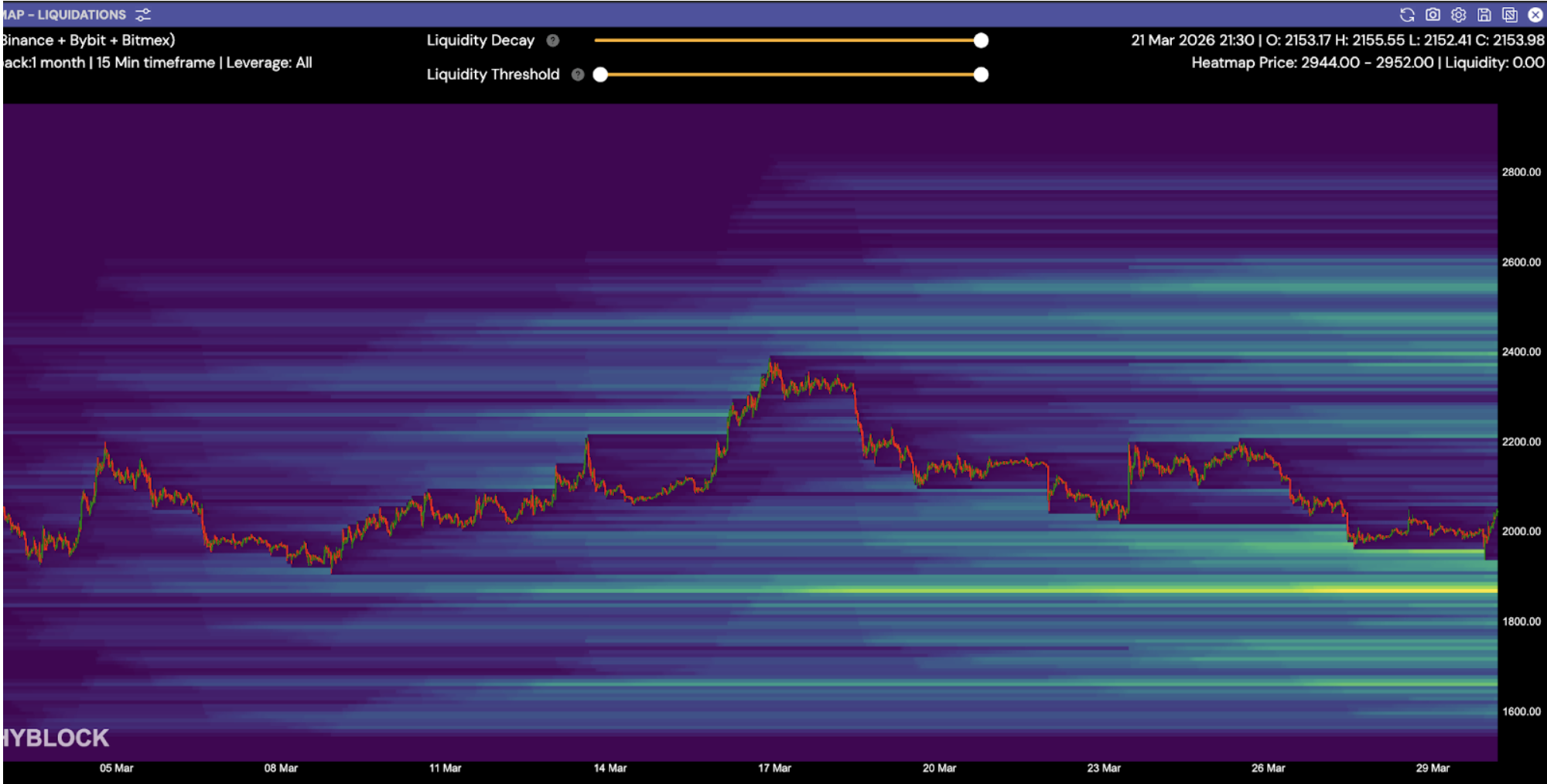Click the Liquidity Threshold label
This screenshot has width=1547, height=784.
(x=493, y=74)
